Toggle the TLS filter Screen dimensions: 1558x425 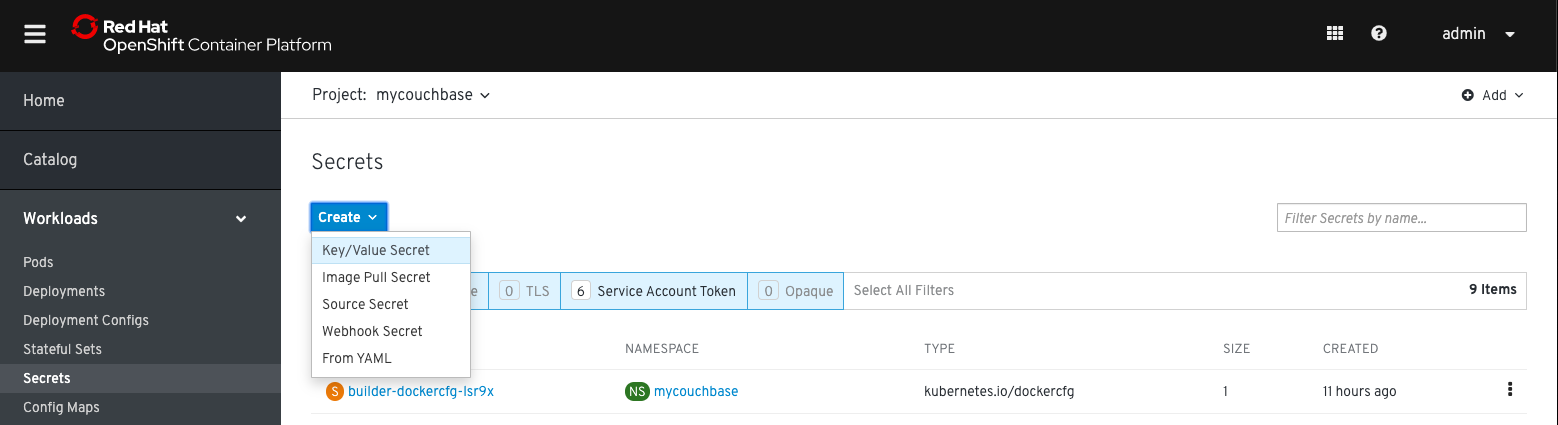pyautogui.click(x=524, y=291)
